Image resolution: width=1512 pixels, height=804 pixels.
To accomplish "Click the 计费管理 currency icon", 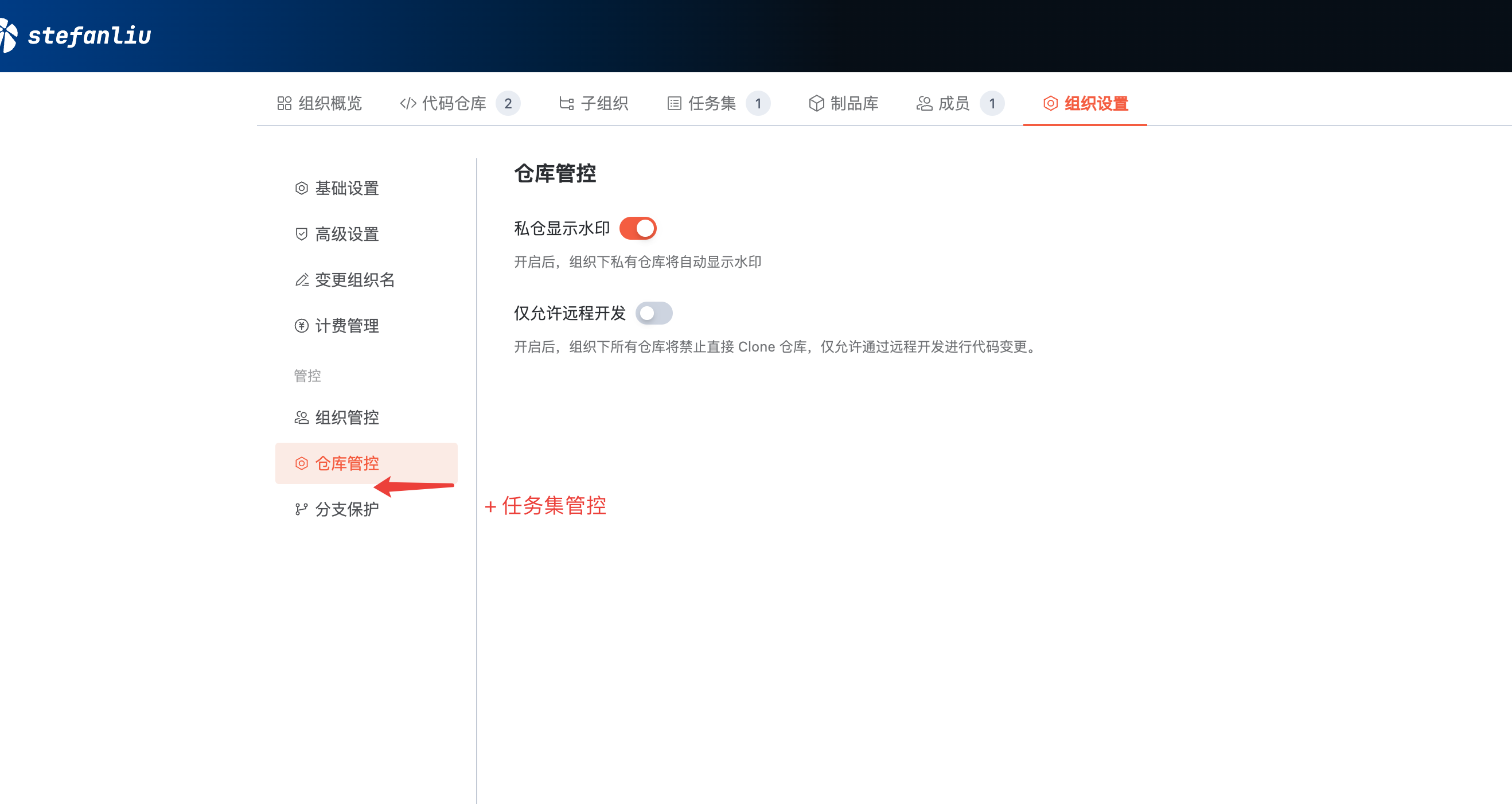I will coord(301,326).
